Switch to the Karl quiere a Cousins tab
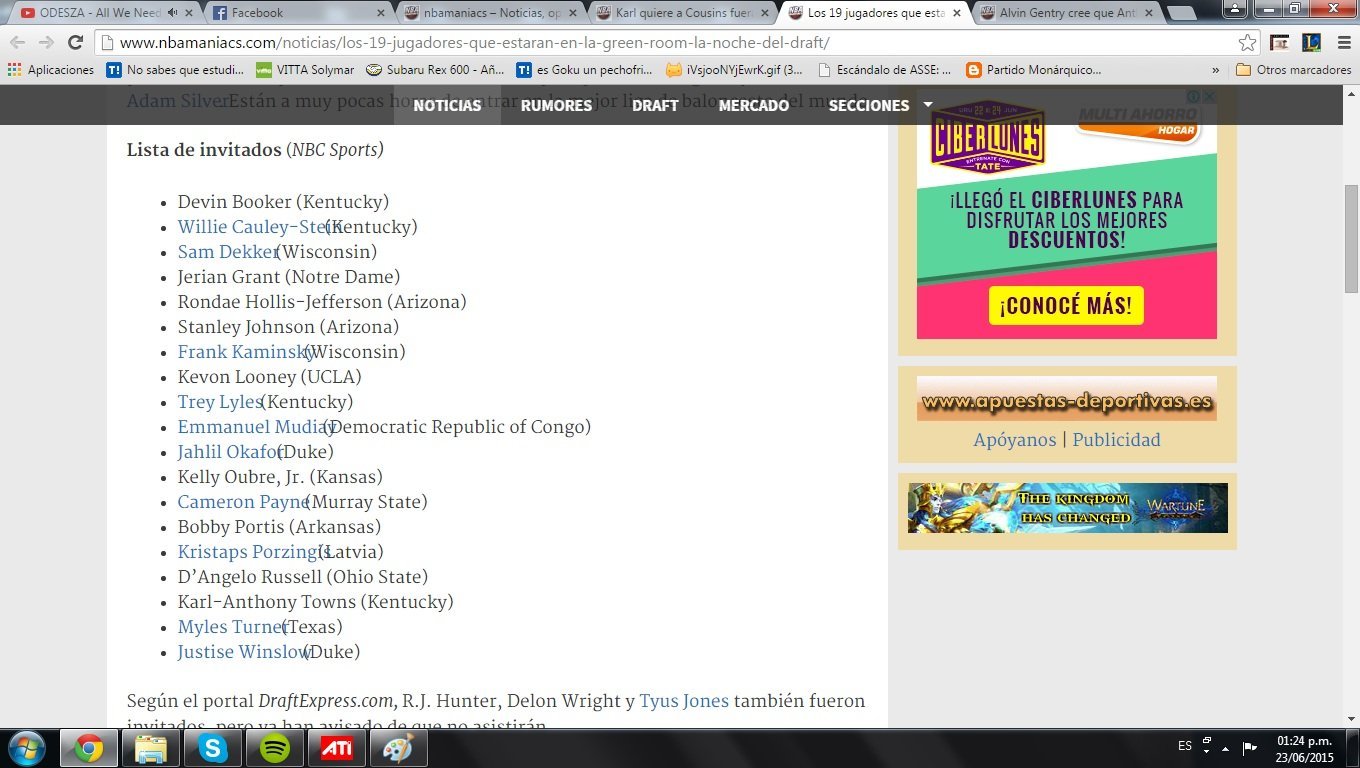The width and height of the screenshot is (1360, 768). coord(682,13)
